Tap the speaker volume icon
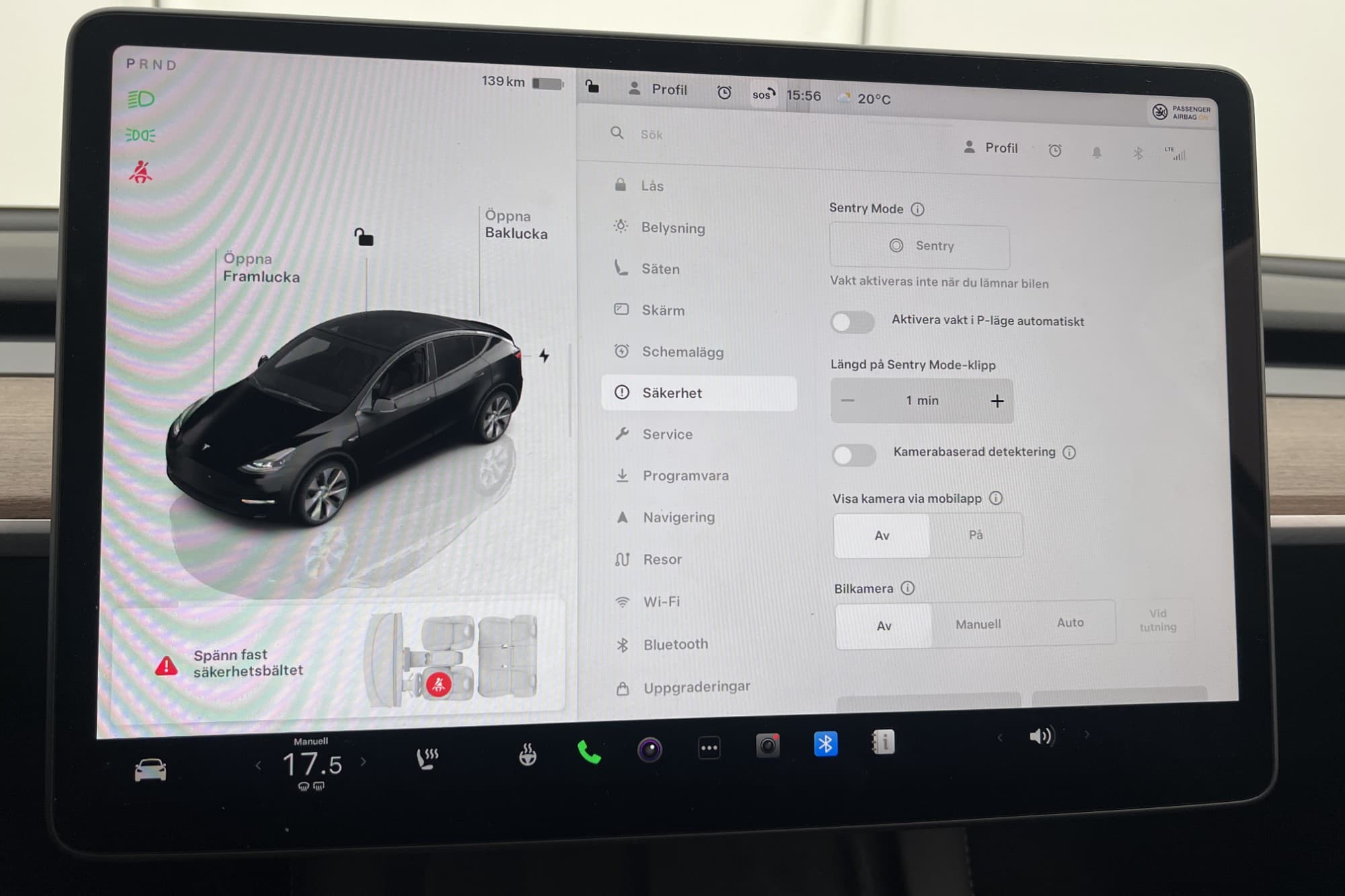The width and height of the screenshot is (1345, 896). [1042, 737]
